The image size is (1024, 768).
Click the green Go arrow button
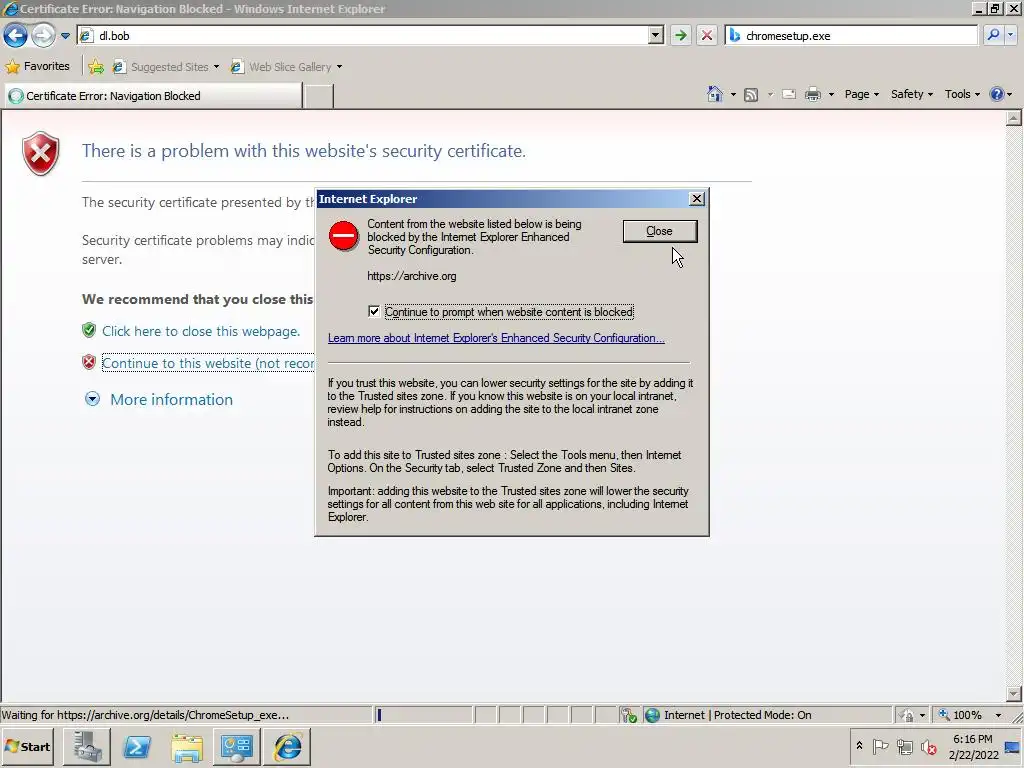680,35
